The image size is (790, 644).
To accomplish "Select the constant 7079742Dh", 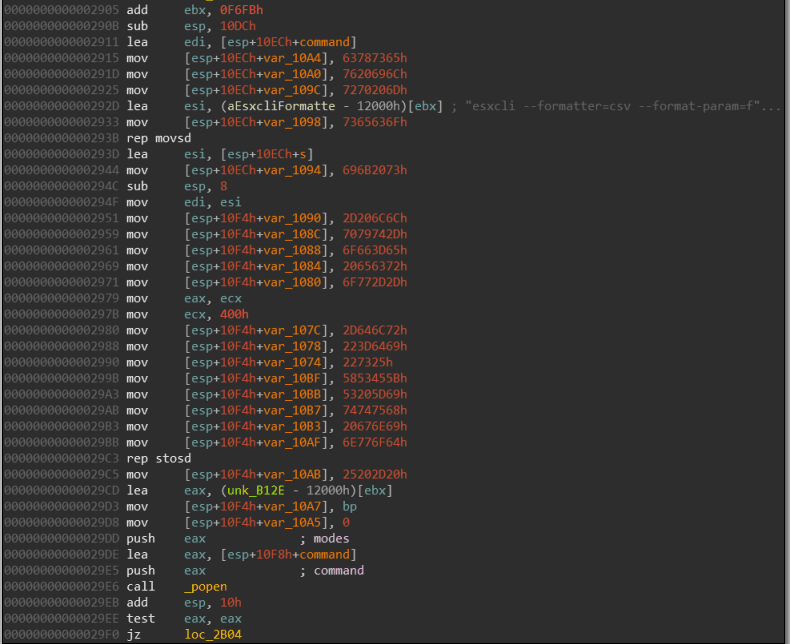I will click(x=375, y=234).
